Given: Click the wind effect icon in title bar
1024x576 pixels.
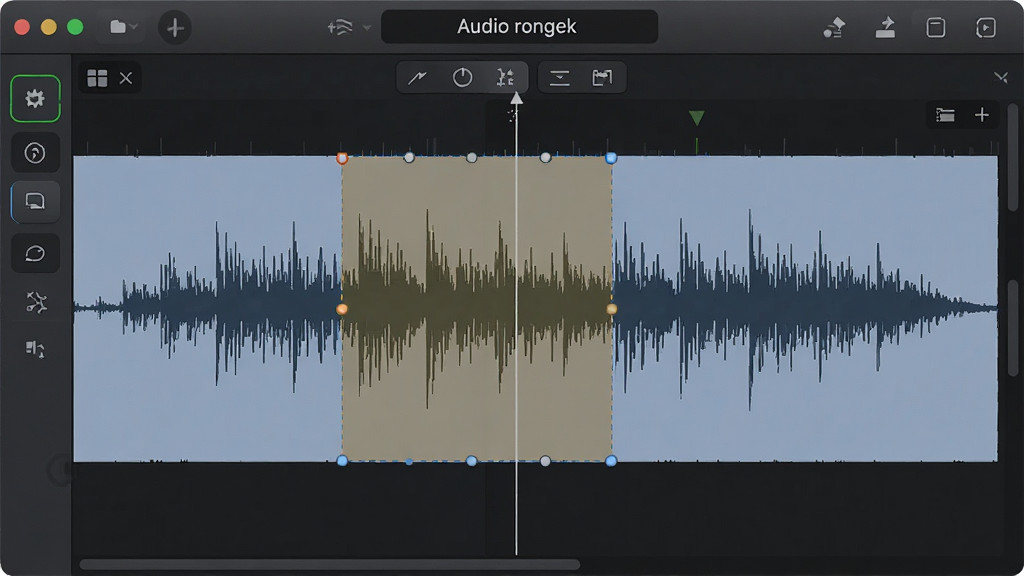Looking at the screenshot, I should (340, 27).
